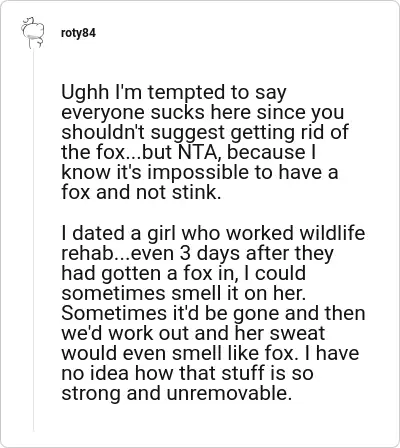
Task: Open the Reddit snoo avatar of roty84
Action: tap(33, 33)
